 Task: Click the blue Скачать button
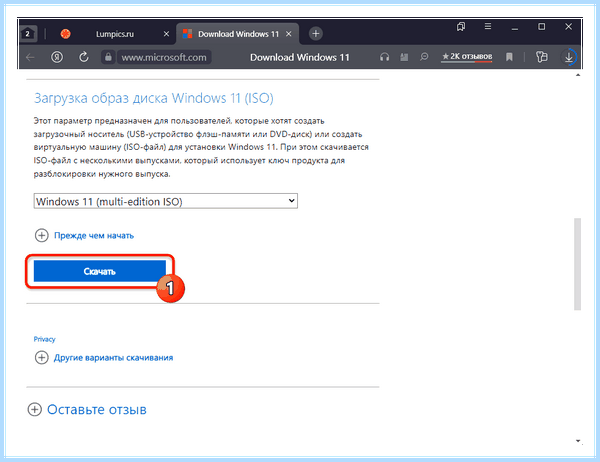click(99, 271)
